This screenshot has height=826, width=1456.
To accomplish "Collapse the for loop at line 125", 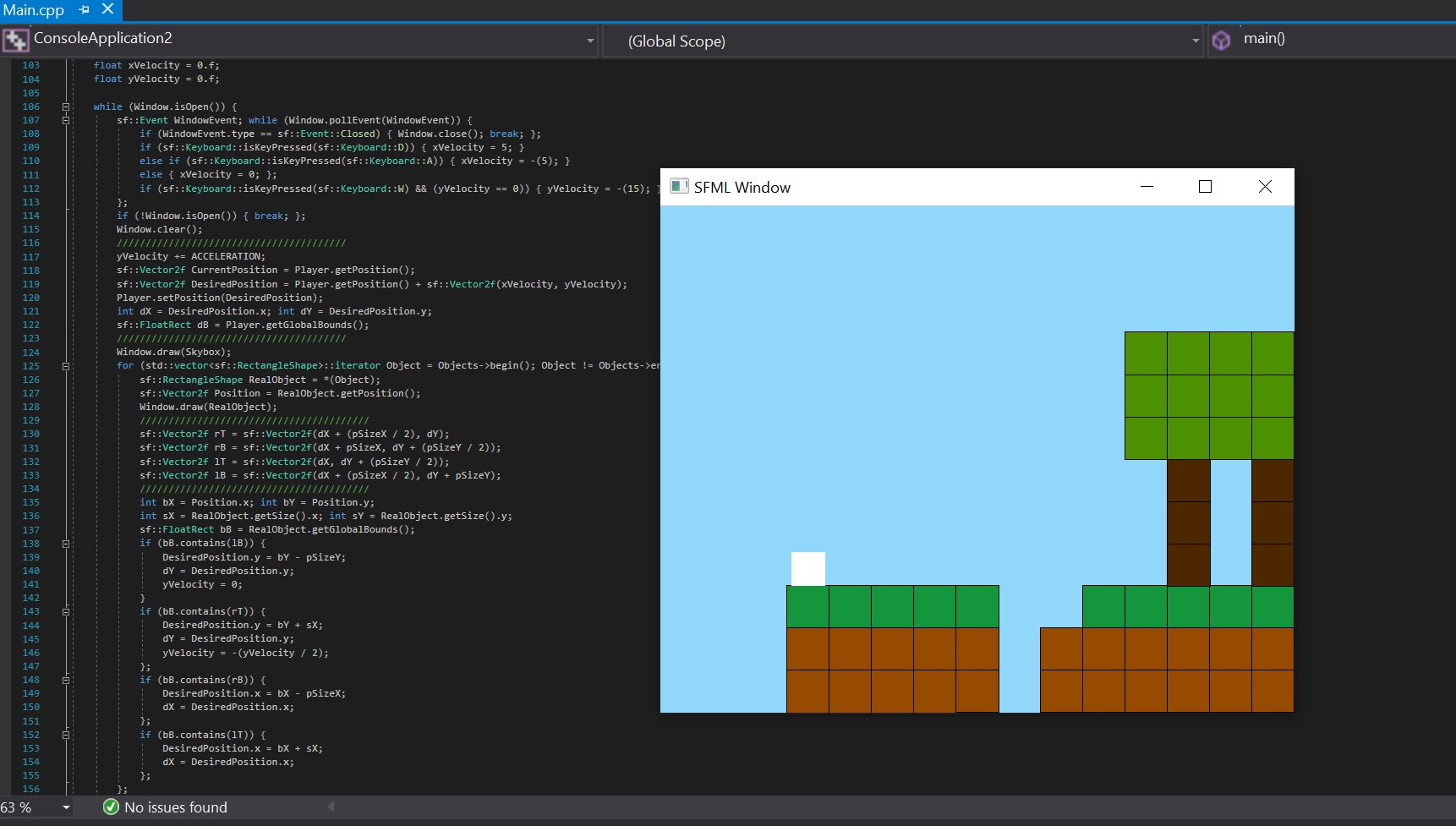I will 66,366.
